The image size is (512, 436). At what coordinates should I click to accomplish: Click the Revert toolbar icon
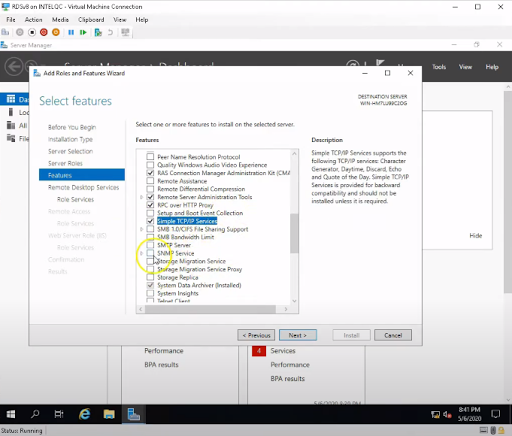110,32
